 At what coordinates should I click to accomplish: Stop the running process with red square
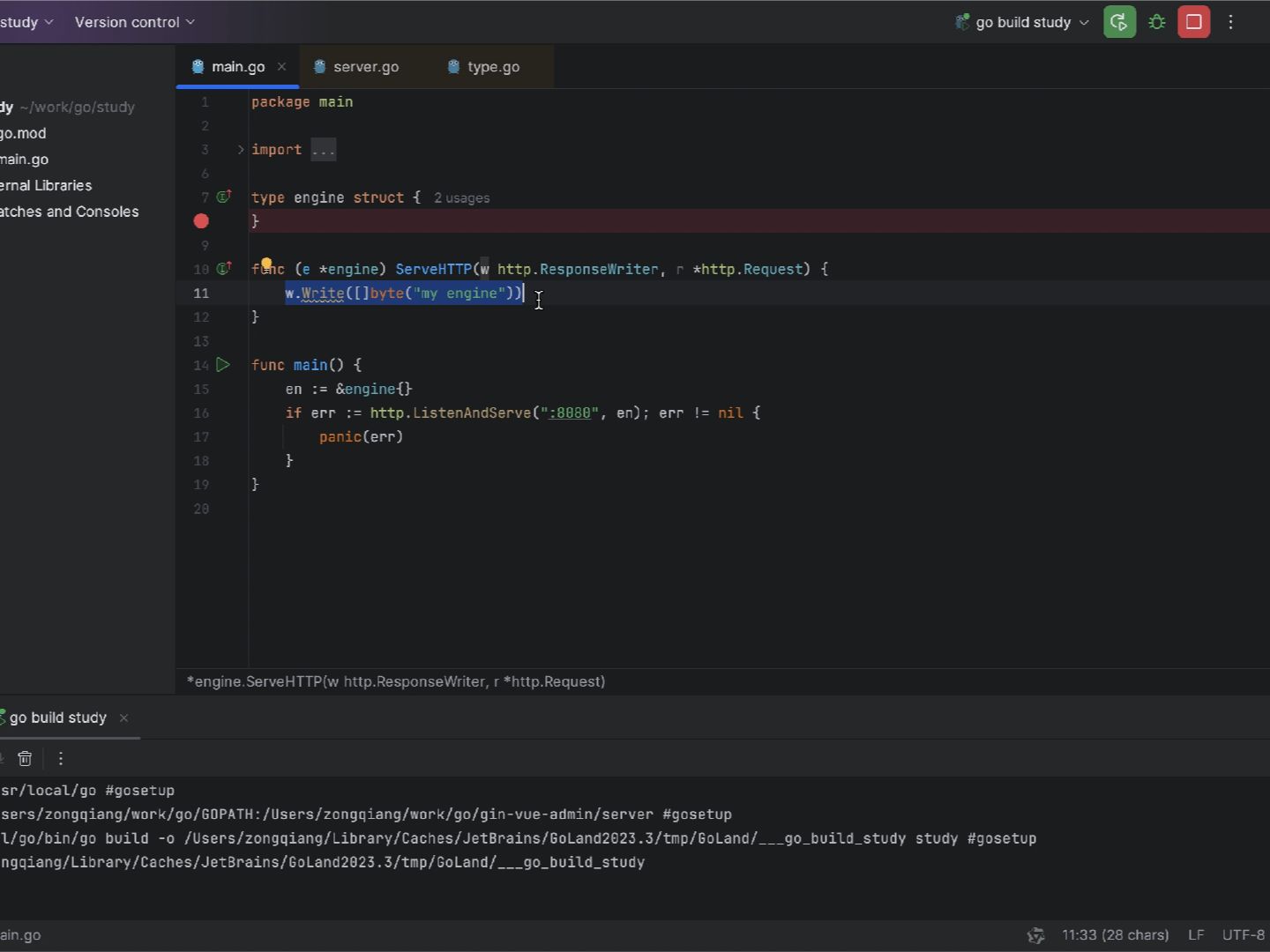(1194, 22)
